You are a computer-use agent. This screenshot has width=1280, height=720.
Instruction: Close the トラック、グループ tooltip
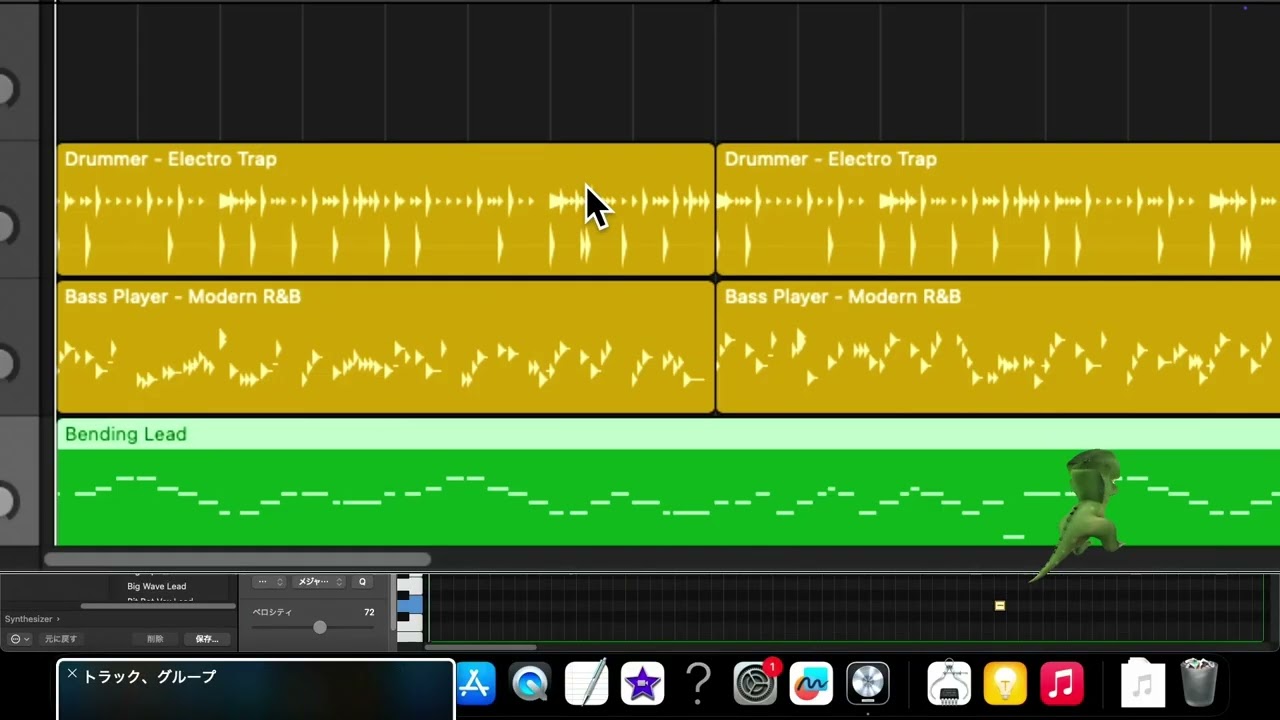pyautogui.click(x=72, y=675)
